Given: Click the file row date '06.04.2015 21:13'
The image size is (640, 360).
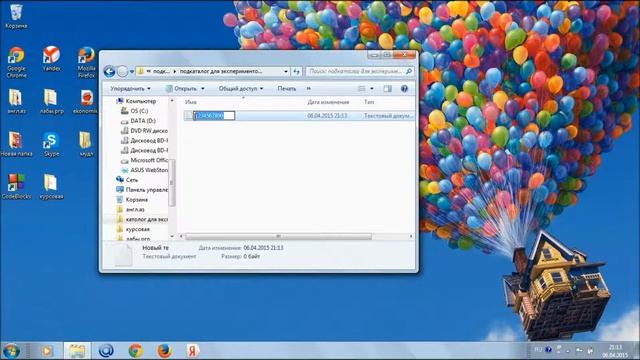Looking at the screenshot, I should [x=327, y=116].
